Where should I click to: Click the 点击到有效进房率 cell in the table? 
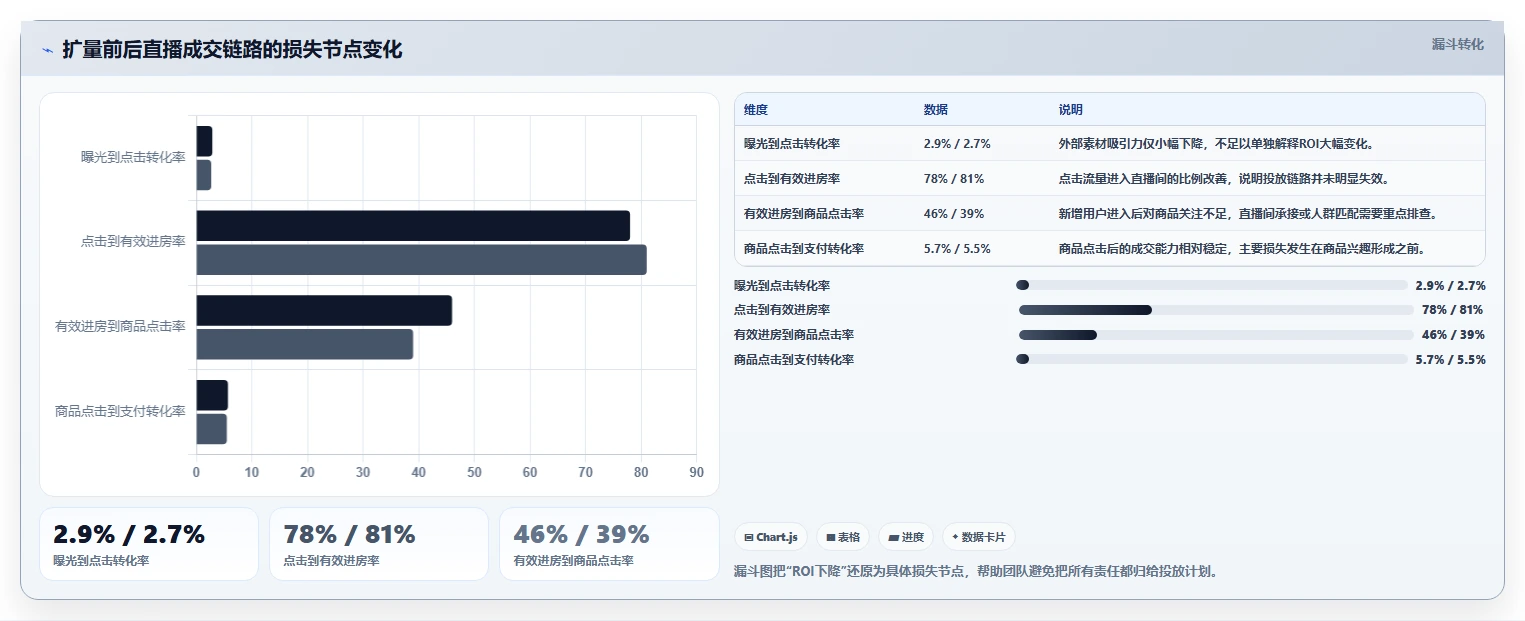[792, 179]
